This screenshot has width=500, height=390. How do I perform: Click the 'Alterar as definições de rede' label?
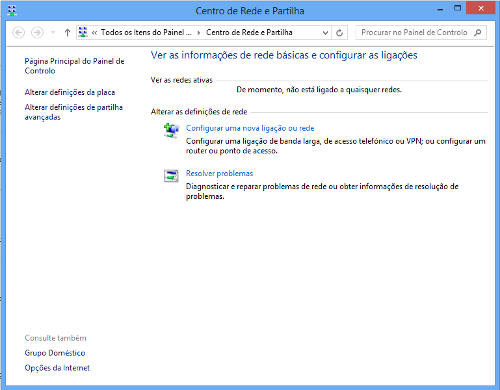point(199,112)
